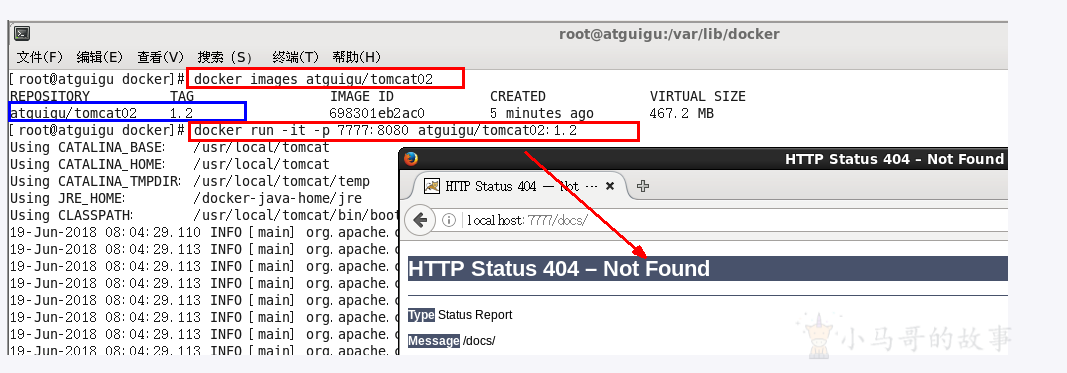Click the image ID 698301eb2ac0

pyautogui.click(x=377, y=113)
